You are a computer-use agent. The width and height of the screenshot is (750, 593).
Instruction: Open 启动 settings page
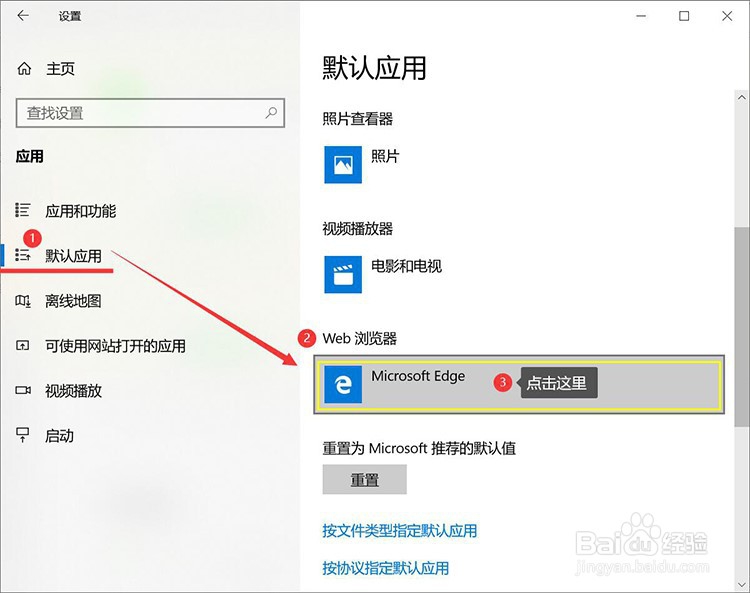(59, 436)
